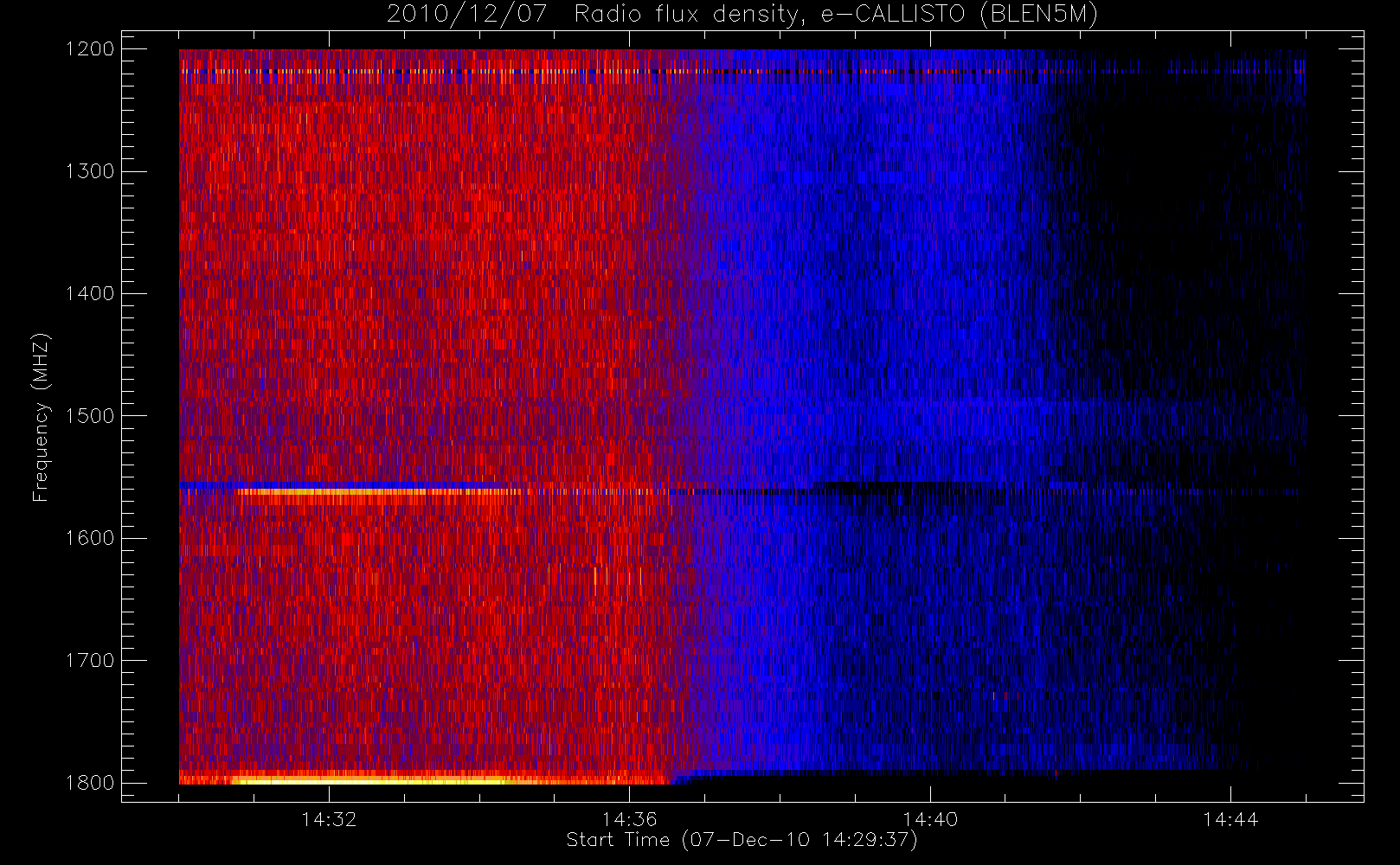Click the 1500 frequency tick label
Image resolution: width=1400 pixels, height=865 pixels.
coord(90,416)
